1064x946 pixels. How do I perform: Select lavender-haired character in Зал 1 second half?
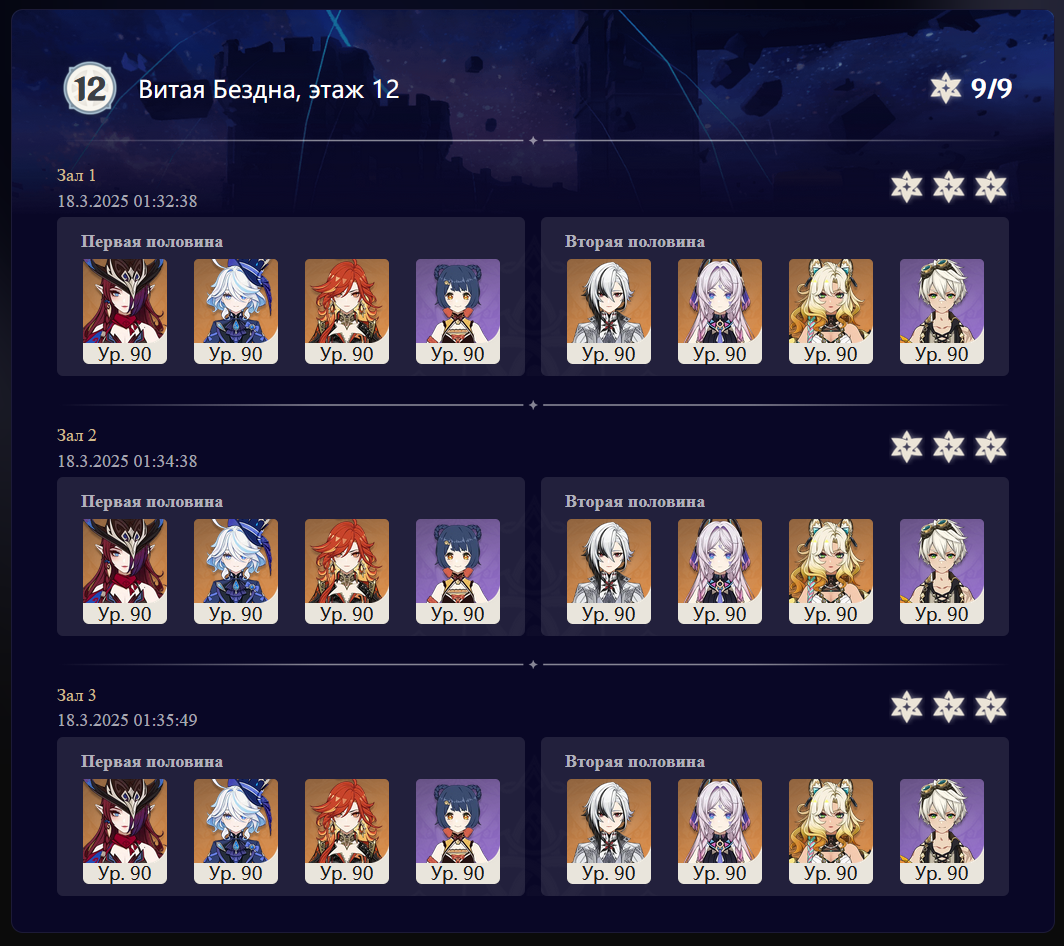click(720, 311)
